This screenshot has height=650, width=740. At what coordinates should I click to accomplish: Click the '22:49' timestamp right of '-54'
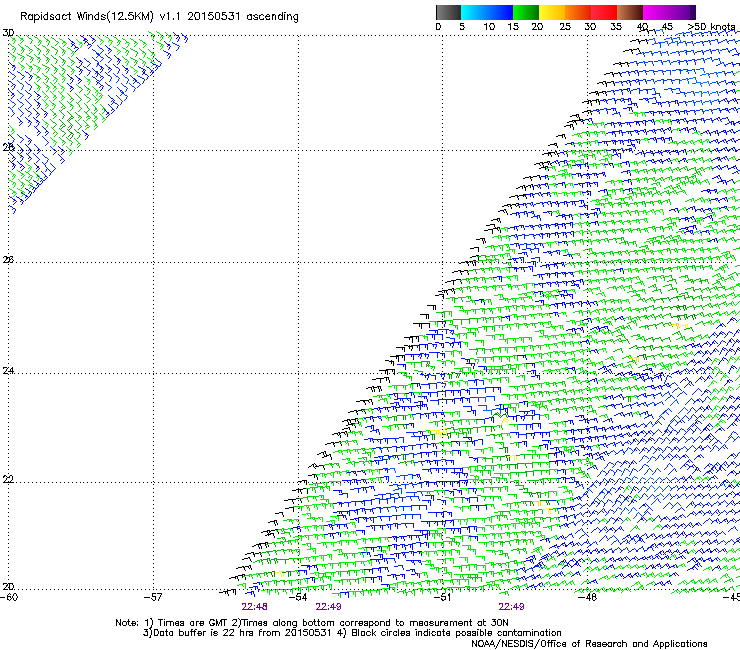328,607
